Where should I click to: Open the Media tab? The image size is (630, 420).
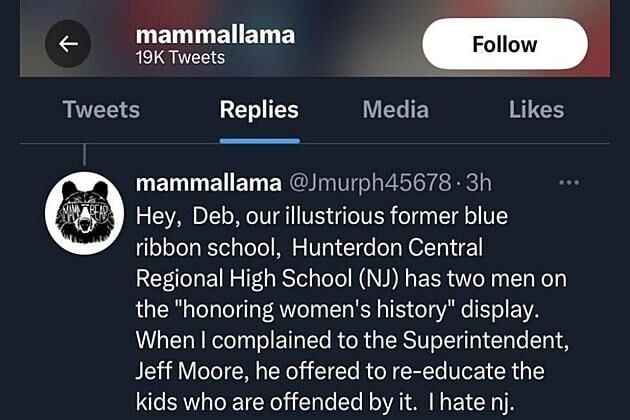[x=395, y=110]
